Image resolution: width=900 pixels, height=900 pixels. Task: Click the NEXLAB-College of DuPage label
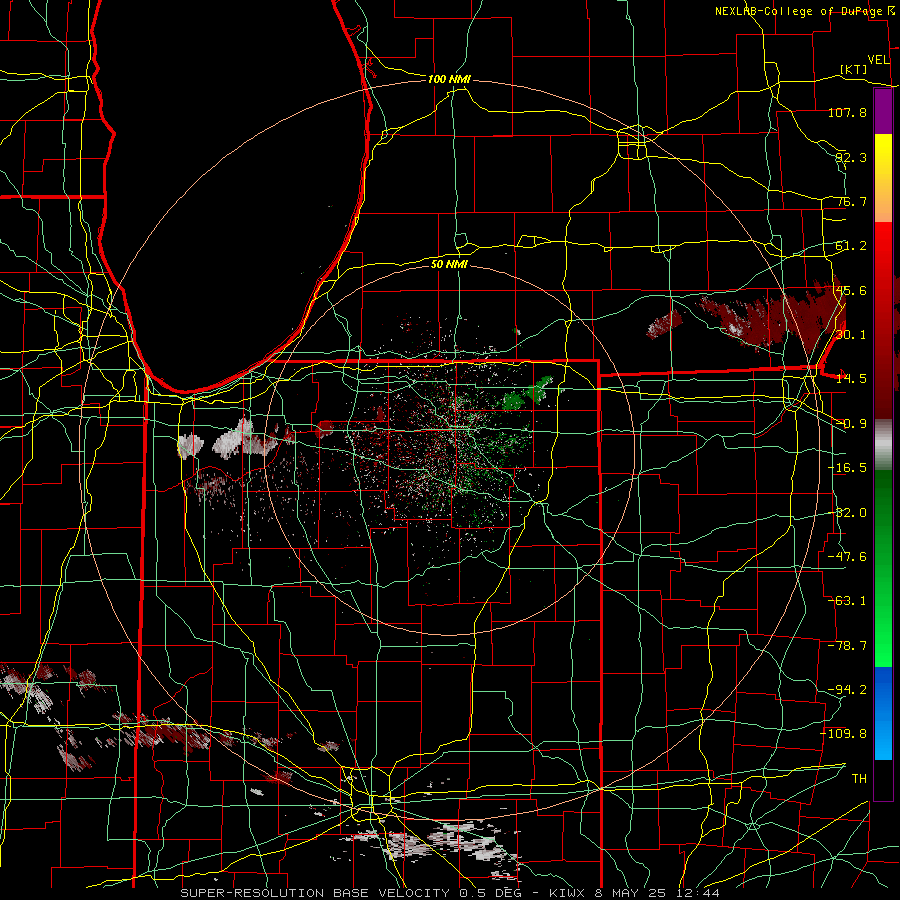pos(805,11)
